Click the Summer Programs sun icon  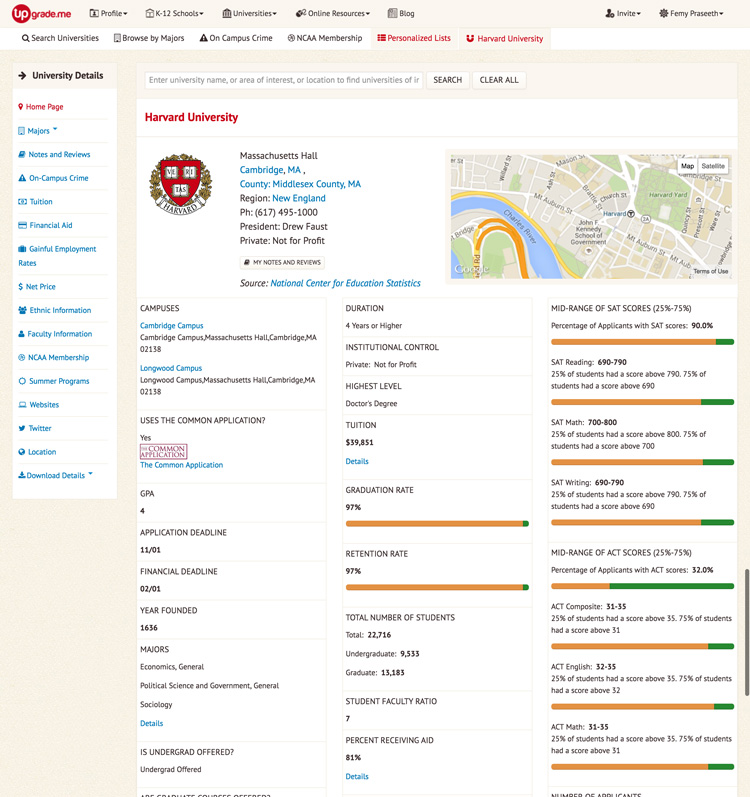22,381
